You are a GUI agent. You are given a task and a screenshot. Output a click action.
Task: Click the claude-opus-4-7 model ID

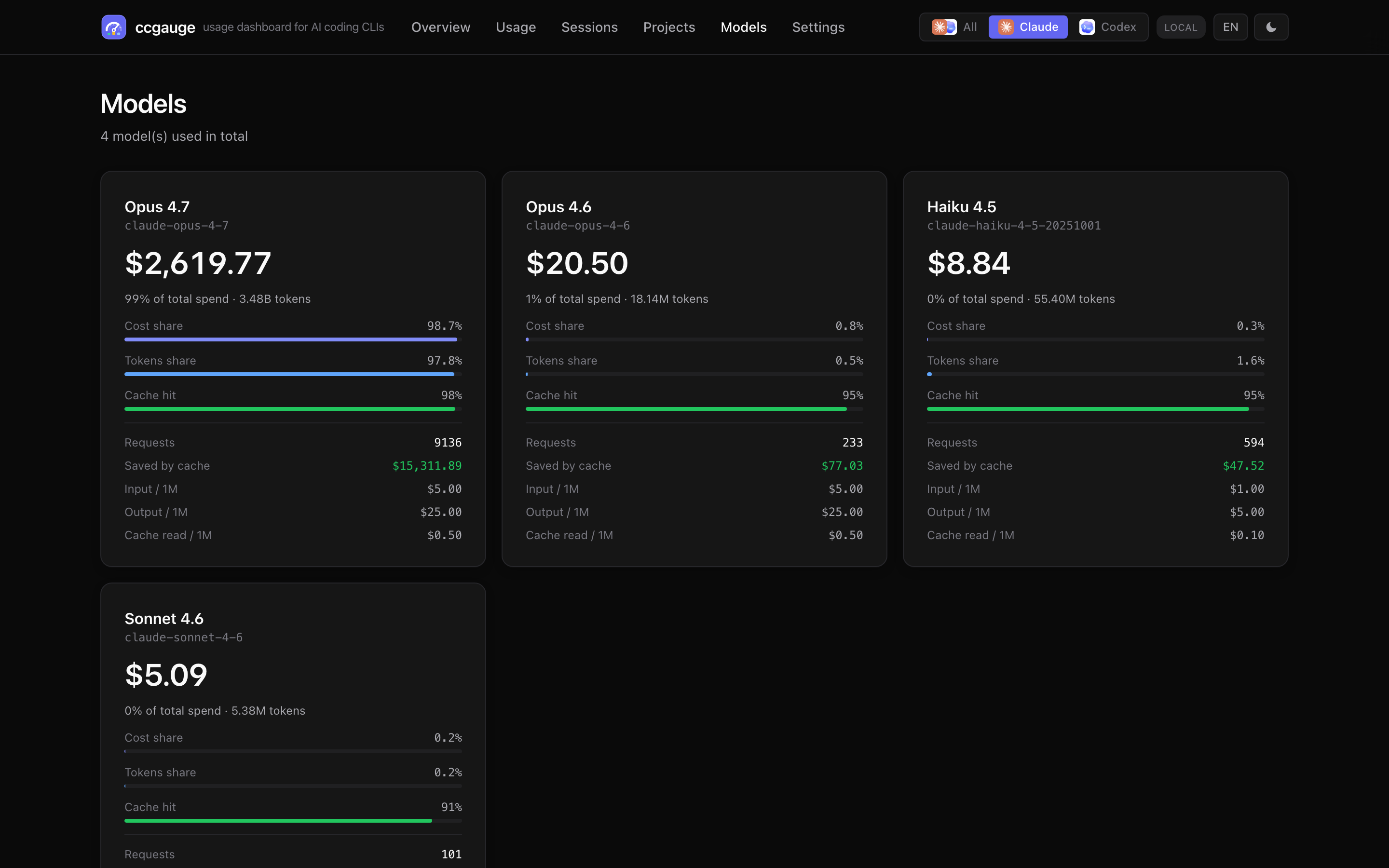point(177,226)
